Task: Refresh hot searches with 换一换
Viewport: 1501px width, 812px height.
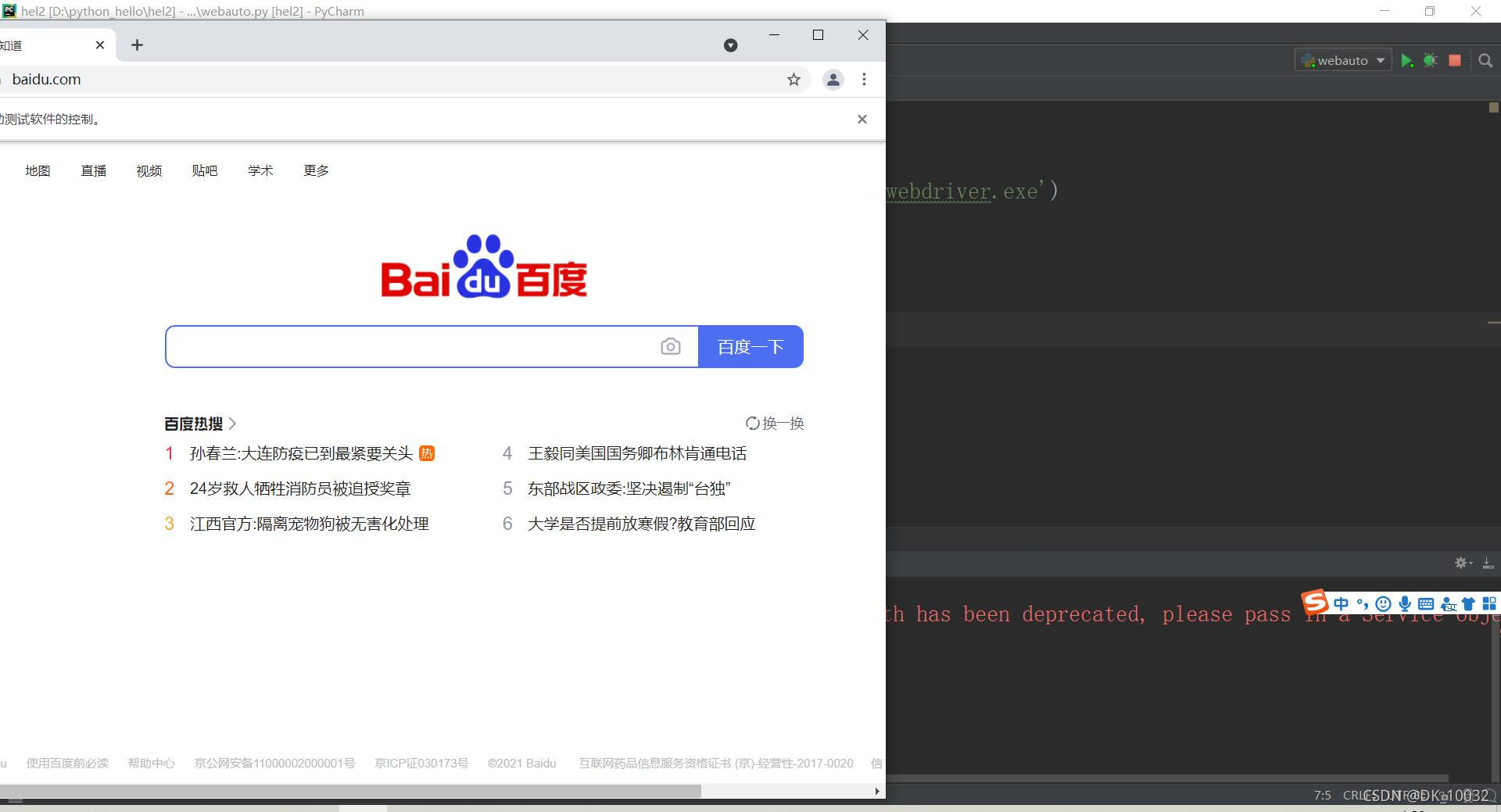Action: [x=775, y=423]
